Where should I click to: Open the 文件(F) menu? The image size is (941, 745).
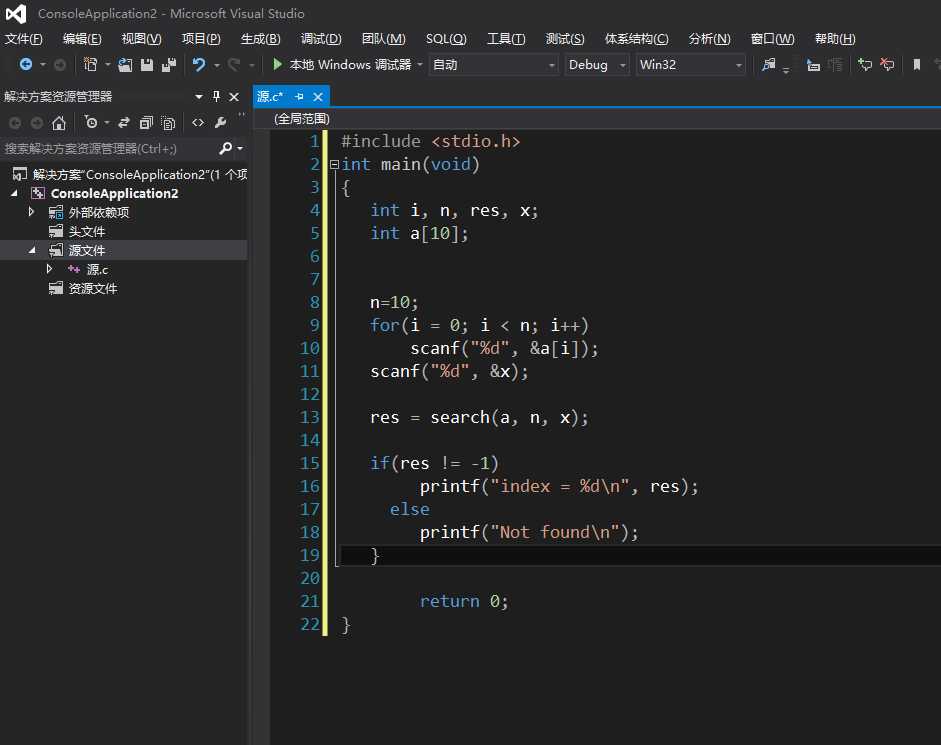pos(24,39)
